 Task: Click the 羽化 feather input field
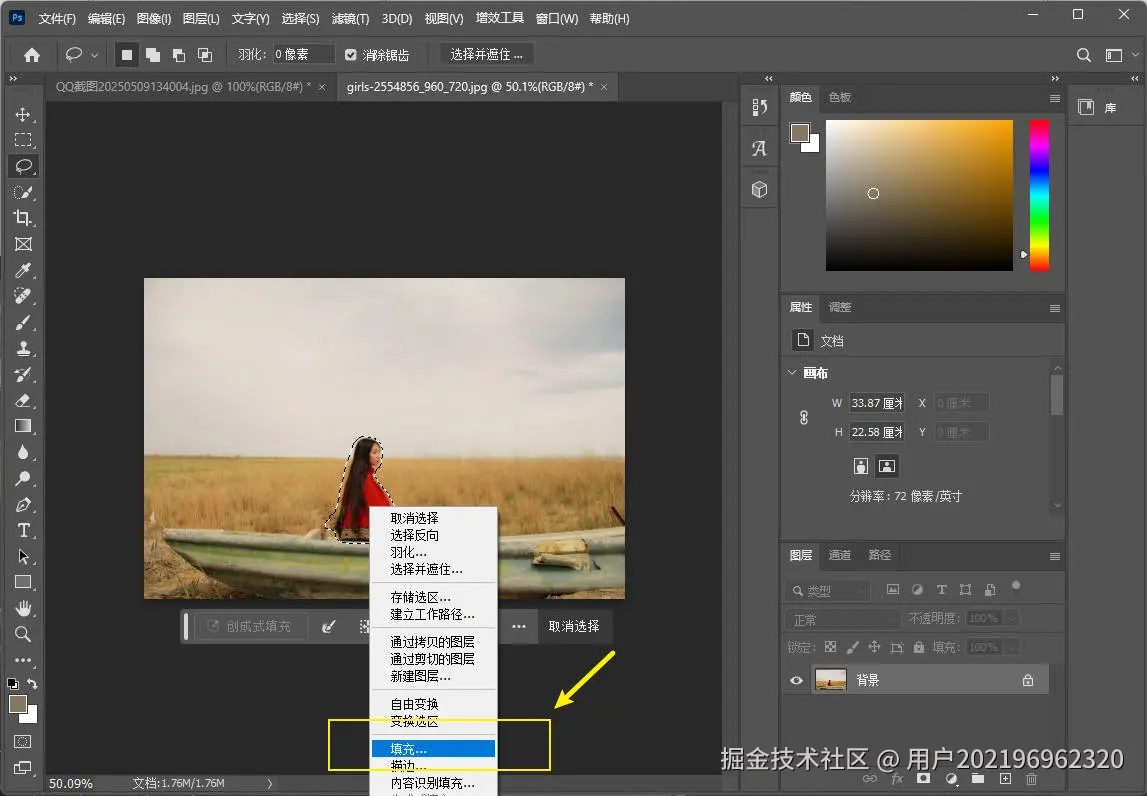pyautogui.click(x=304, y=55)
